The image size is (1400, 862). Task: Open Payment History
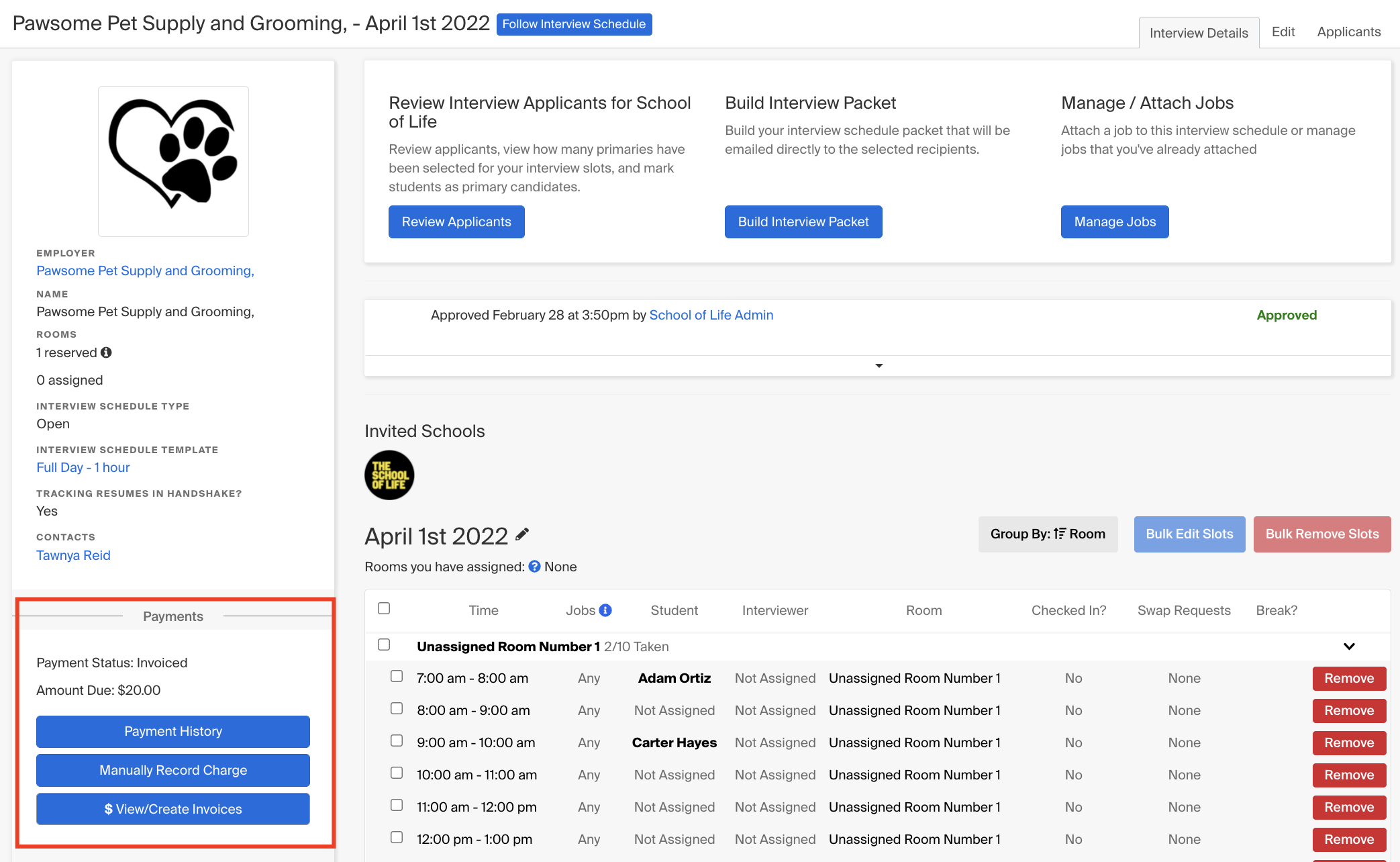coord(173,731)
